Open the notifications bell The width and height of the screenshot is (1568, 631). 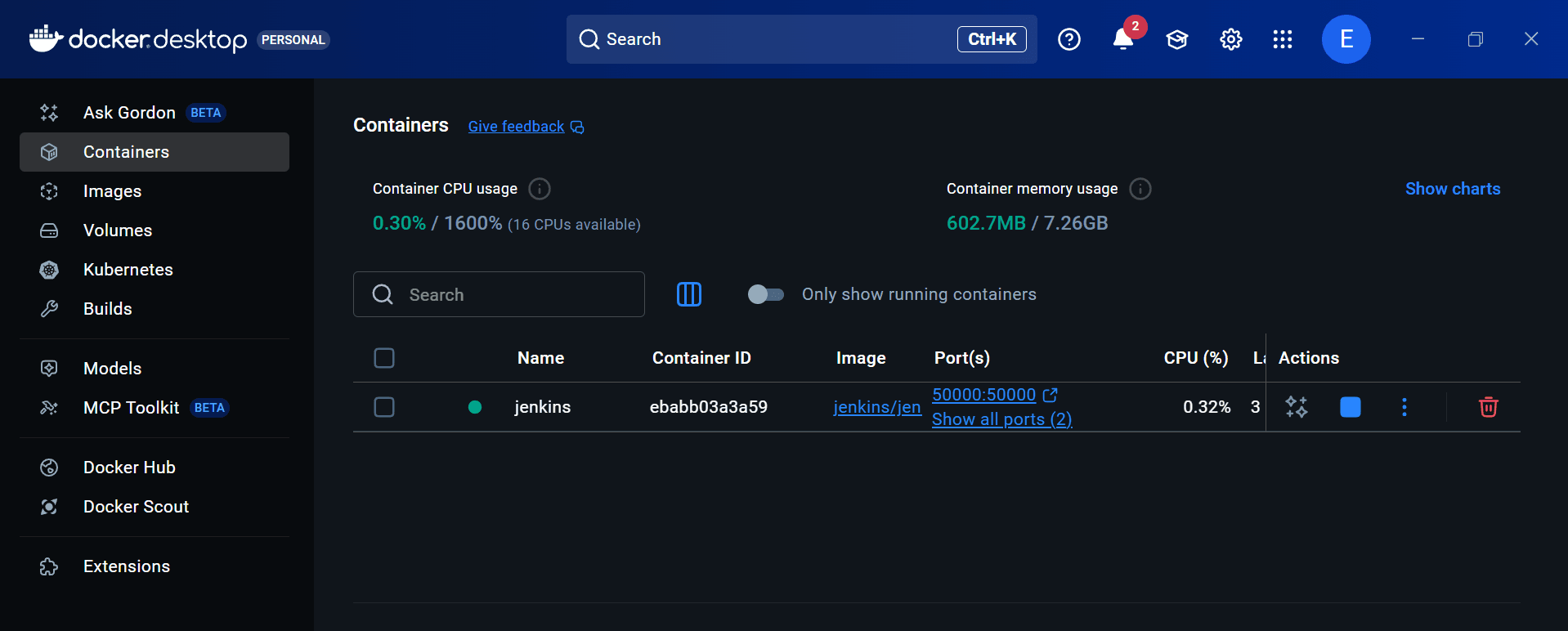[1123, 39]
